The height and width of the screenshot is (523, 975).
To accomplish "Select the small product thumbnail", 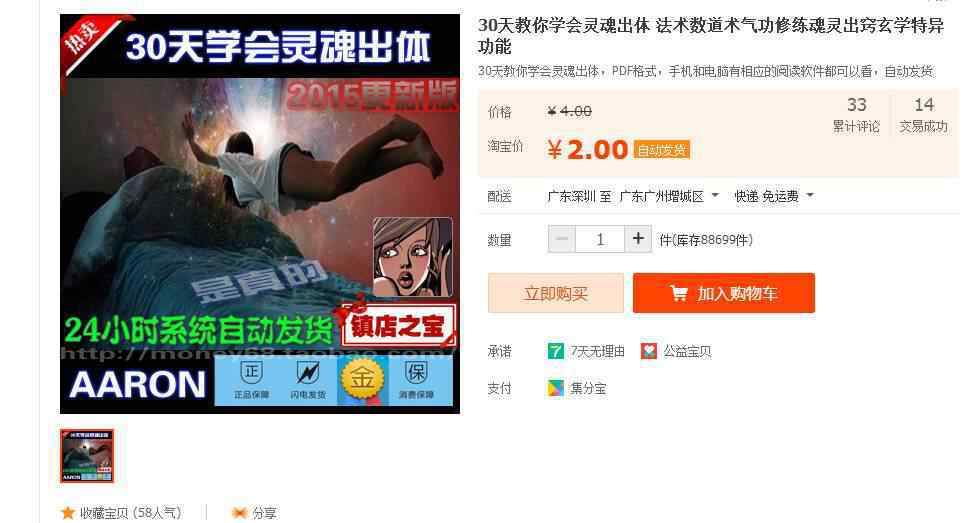I will [87, 456].
